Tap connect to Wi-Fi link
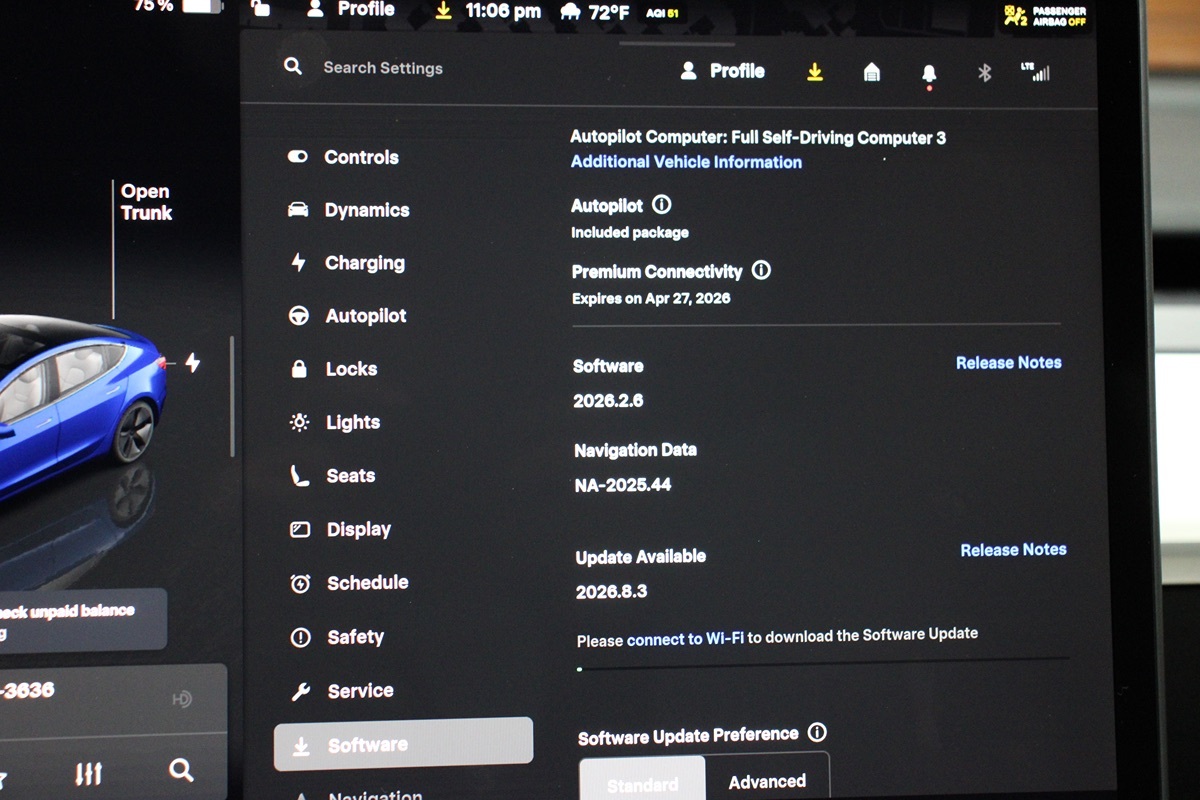The height and width of the screenshot is (800, 1200). 685,639
